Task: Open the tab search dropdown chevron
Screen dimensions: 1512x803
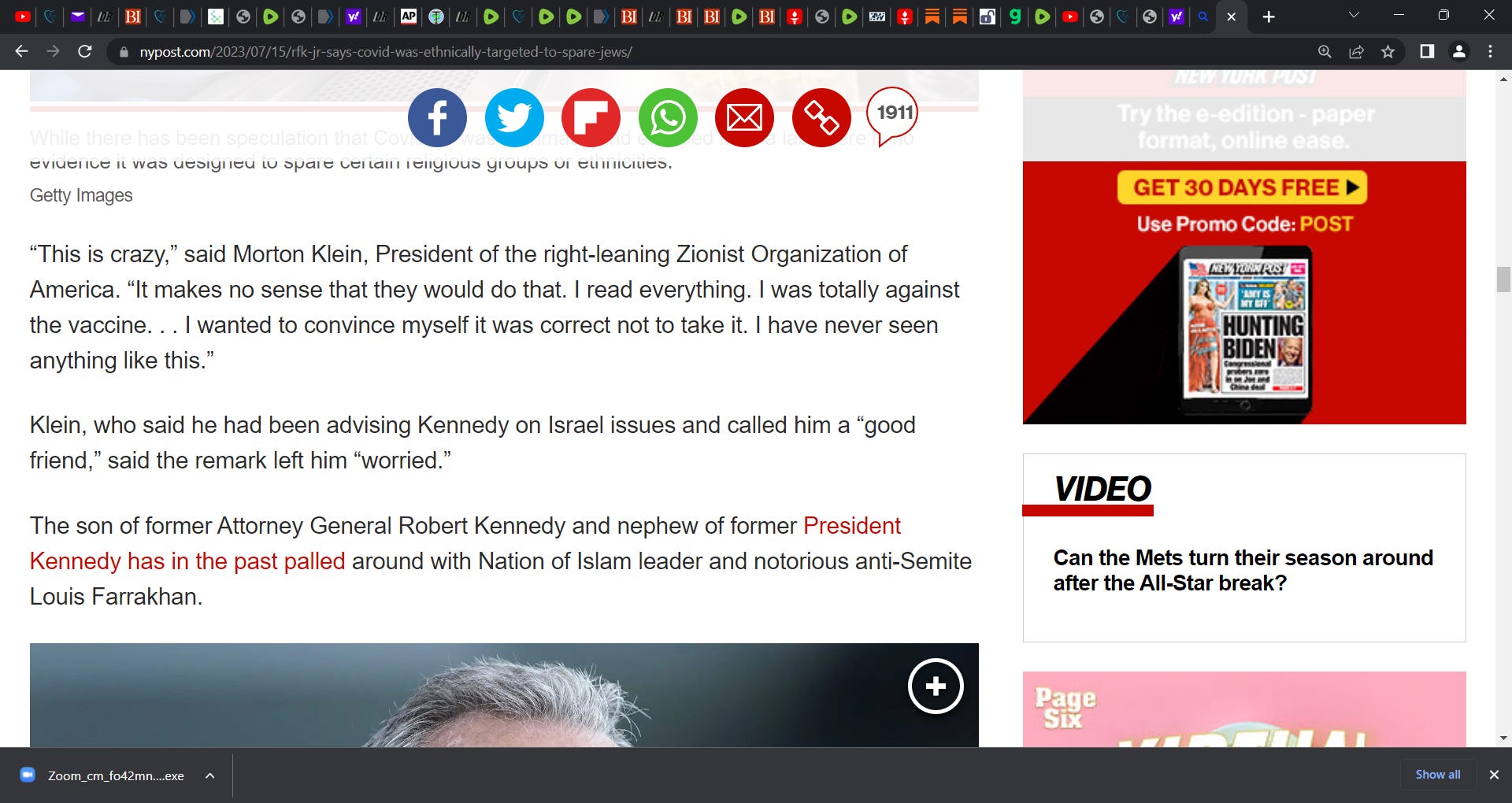Action: click(x=1354, y=16)
